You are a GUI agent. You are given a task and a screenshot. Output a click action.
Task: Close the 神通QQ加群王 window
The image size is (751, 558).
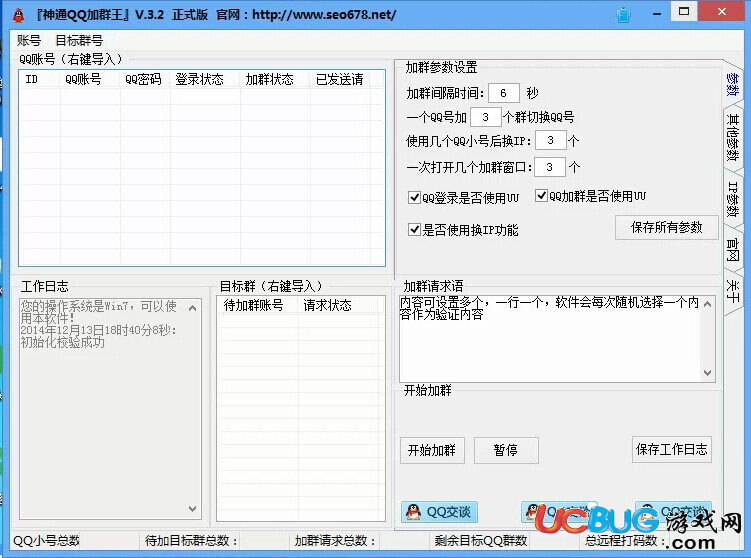(722, 11)
